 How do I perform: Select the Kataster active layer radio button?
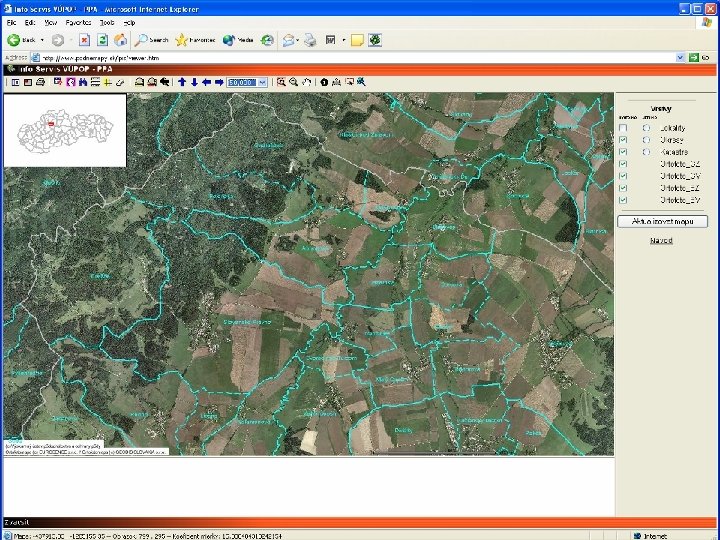(x=646, y=152)
